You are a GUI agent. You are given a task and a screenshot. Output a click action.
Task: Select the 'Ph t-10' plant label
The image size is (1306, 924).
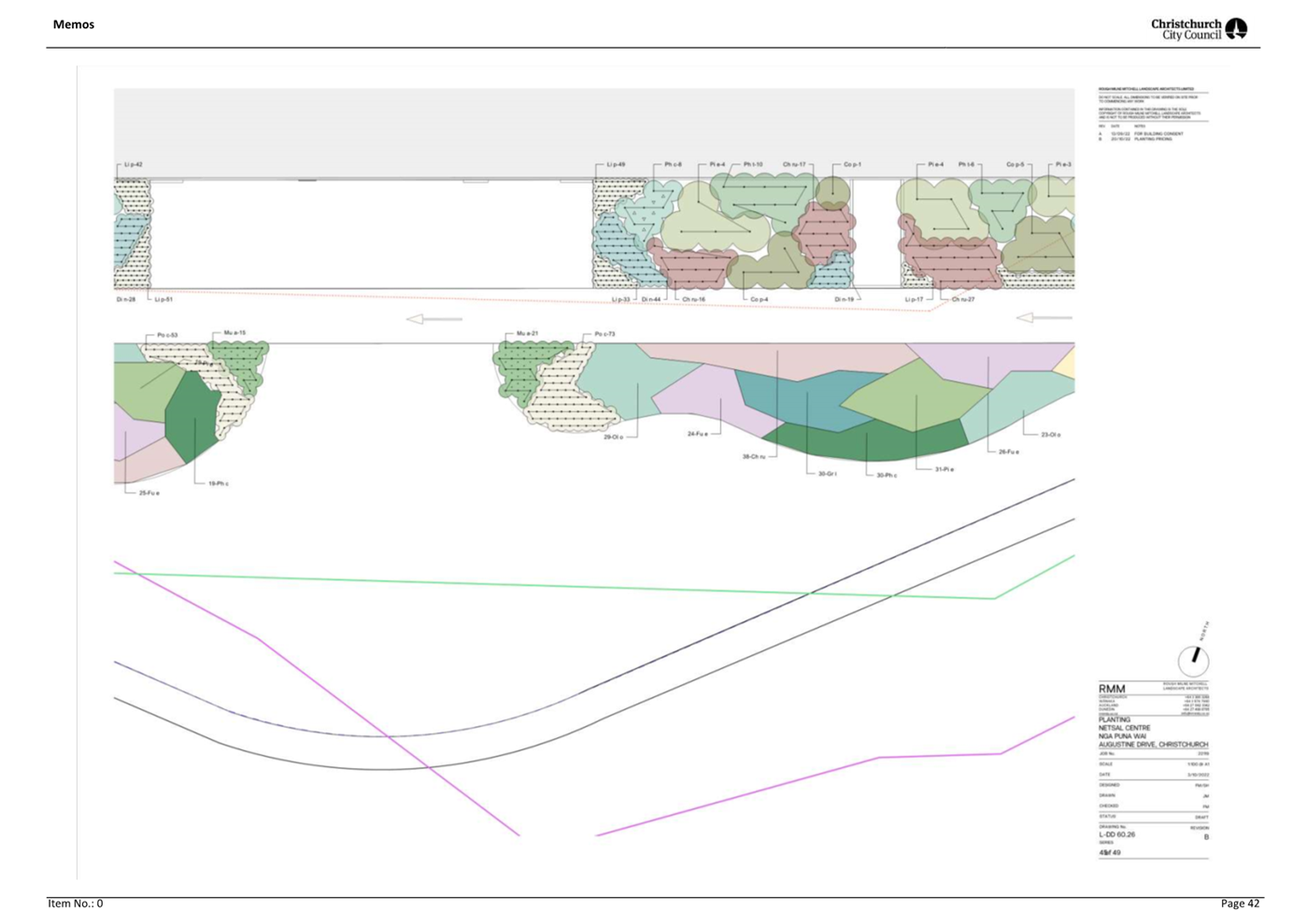pos(753,164)
